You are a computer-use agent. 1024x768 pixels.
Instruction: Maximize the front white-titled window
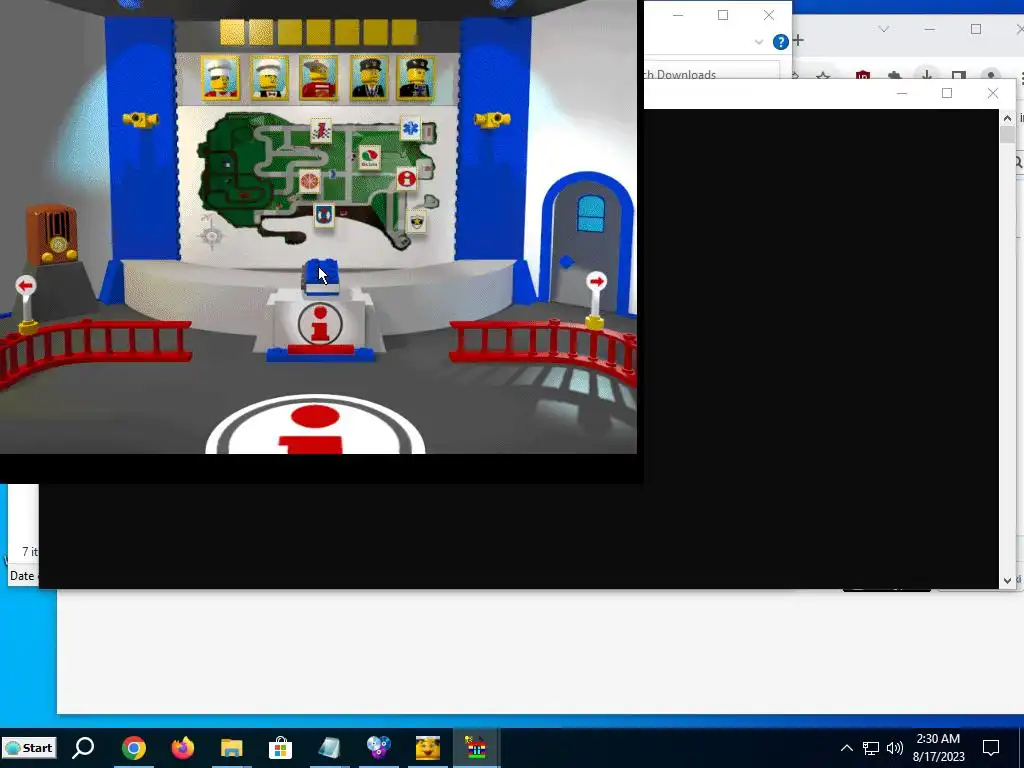pyautogui.click(x=947, y=93)
